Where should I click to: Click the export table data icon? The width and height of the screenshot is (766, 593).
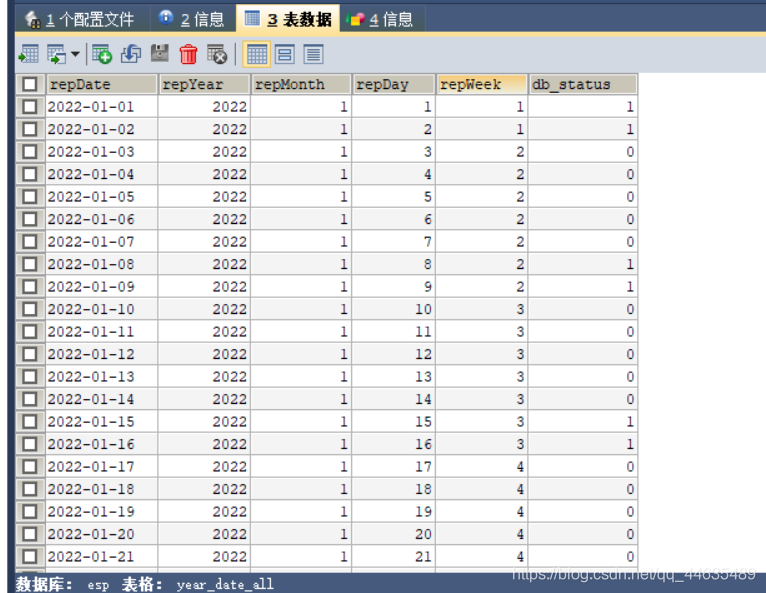tap(29, 54)
